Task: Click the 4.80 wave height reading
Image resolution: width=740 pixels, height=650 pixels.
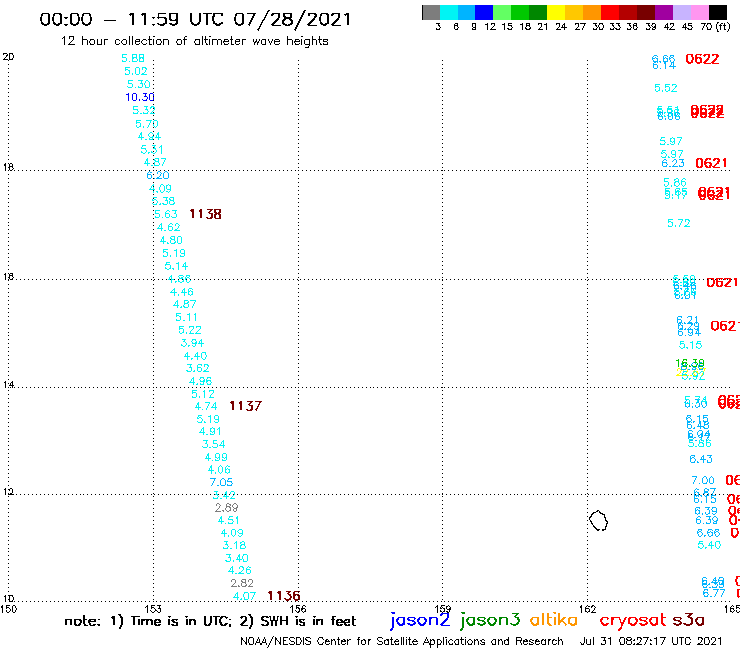Action: pyautogui.click(x=171, y=240)
